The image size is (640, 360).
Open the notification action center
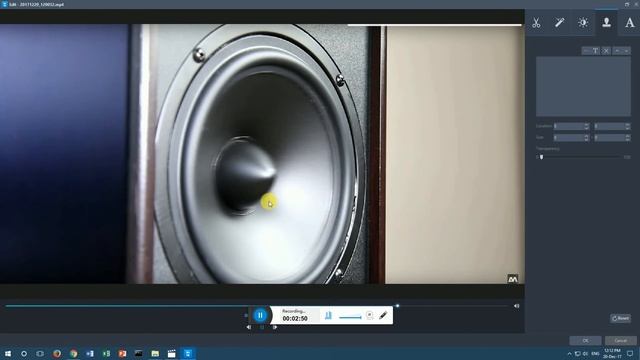pyautogui.click(x=630, y=353)
